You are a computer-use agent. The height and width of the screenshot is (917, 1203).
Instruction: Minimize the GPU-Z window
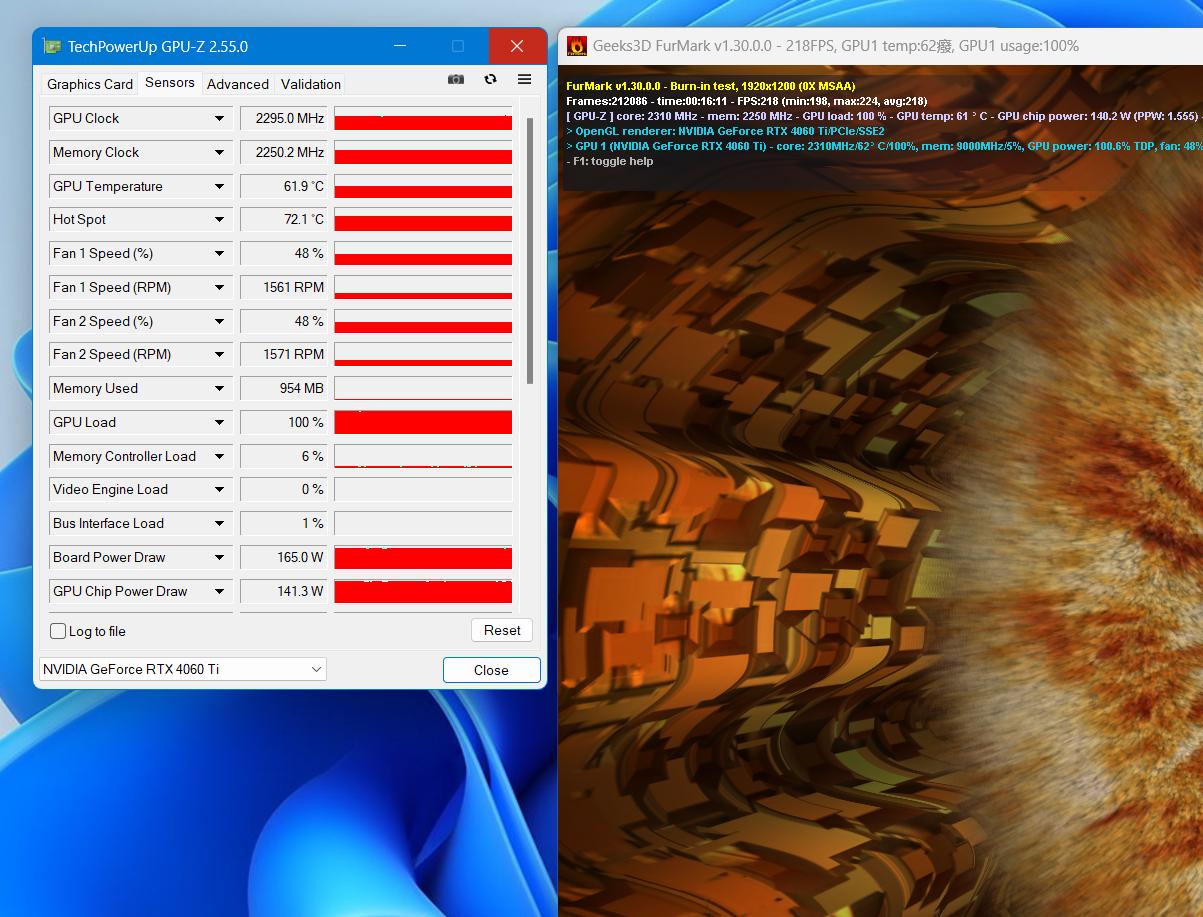click(x=400, y=46)
